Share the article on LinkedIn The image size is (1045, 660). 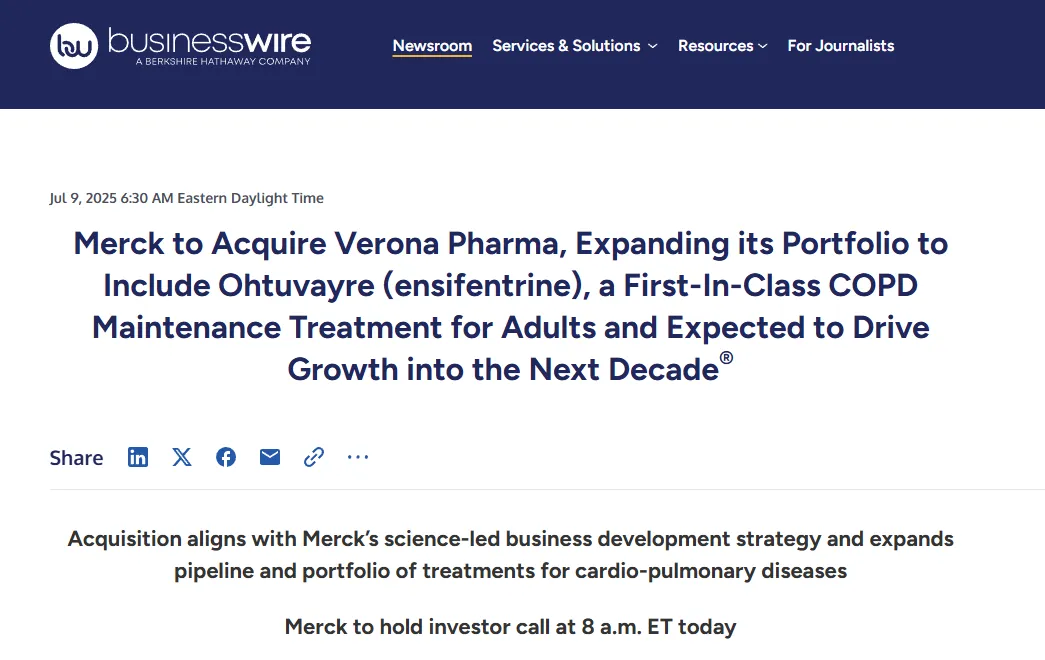click(x=138, y=457)
